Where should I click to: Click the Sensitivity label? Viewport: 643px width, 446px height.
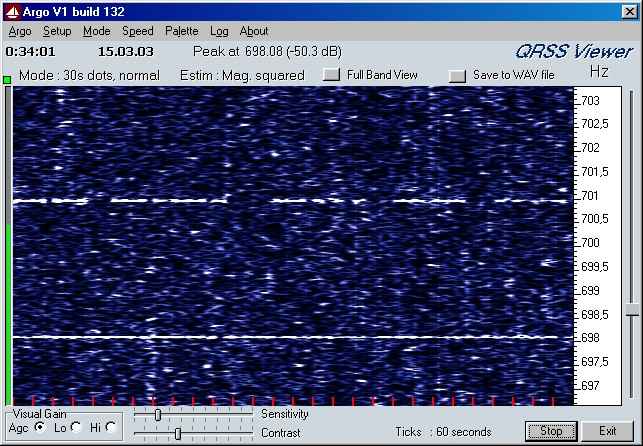[x=285, y=414]
